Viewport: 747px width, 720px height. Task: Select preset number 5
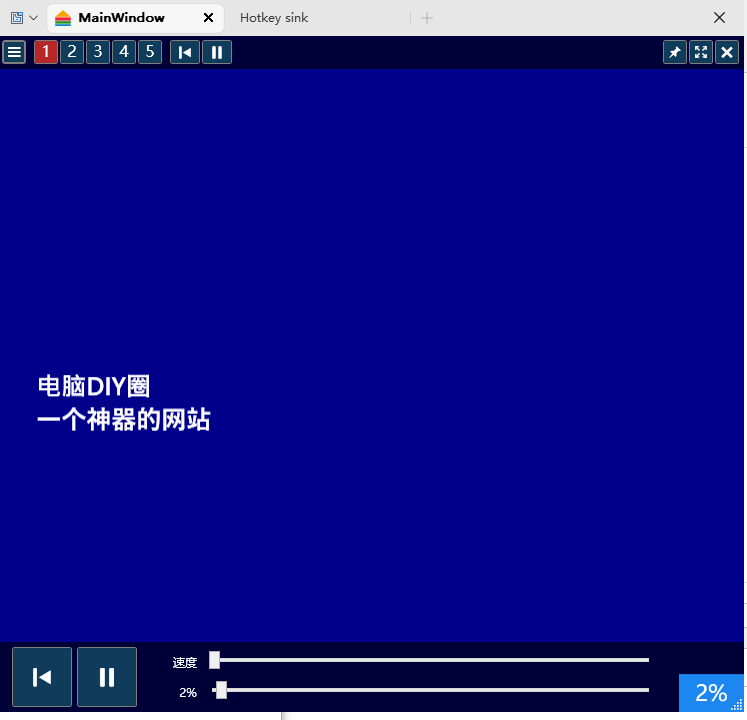pos(150,52)
